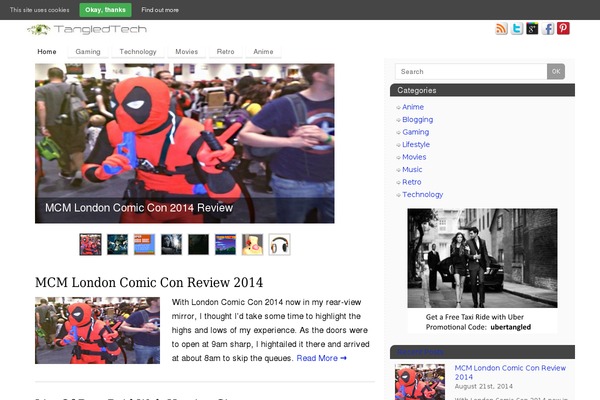Open the Lifestyle category link

click(x=416, y=145)
